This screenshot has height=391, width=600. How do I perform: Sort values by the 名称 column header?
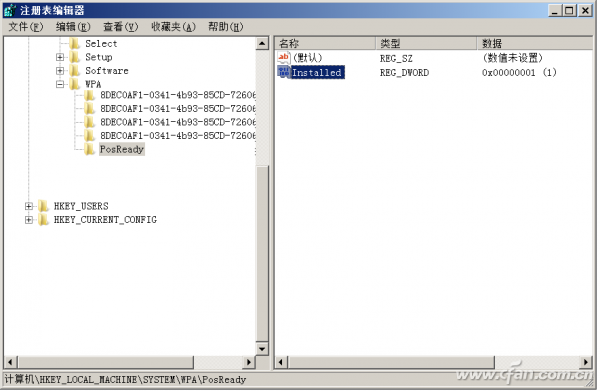pyautogui.click(x=325, y=43)
